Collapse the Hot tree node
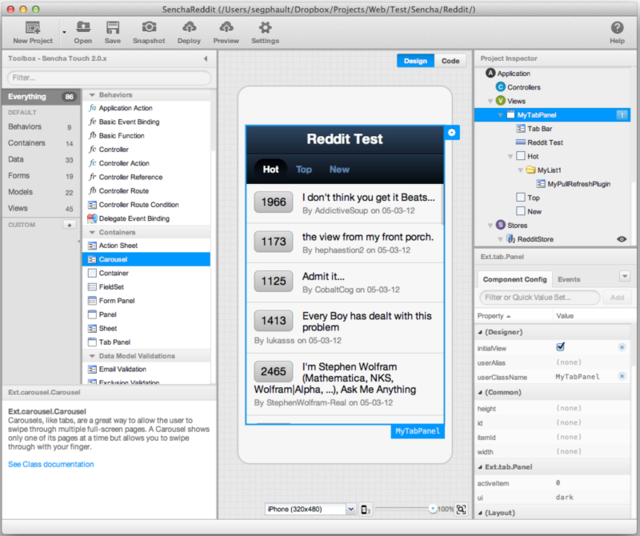The height and width of the screenshot is (536, 640). (510, 156)
